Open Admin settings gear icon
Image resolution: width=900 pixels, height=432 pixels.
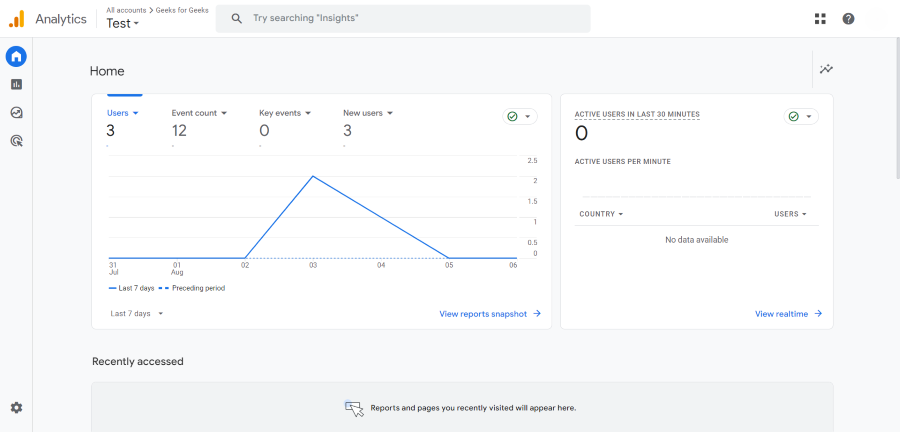16,408
